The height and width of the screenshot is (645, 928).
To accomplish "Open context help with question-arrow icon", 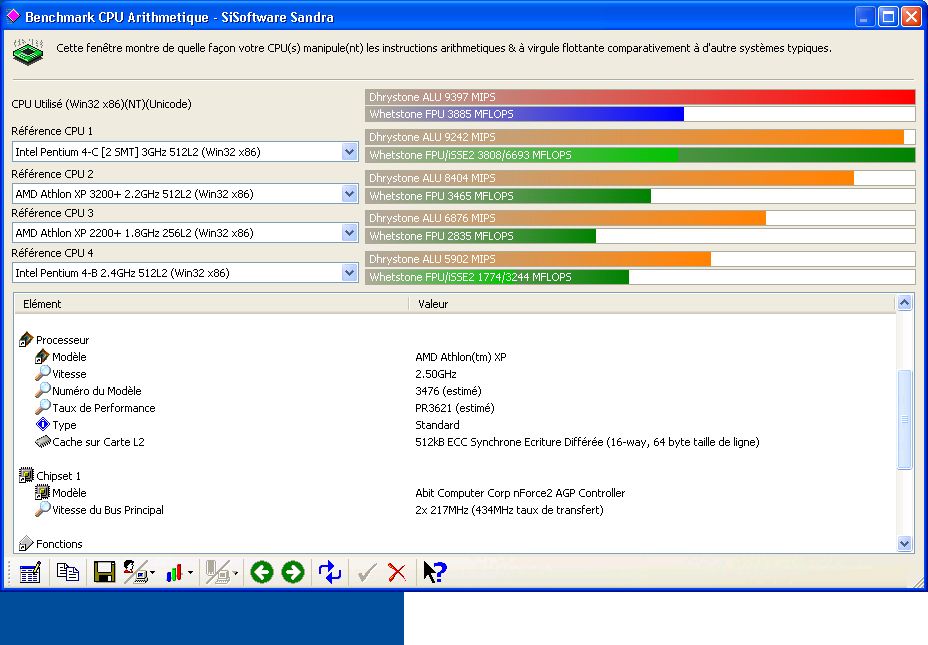I will 434,572.
